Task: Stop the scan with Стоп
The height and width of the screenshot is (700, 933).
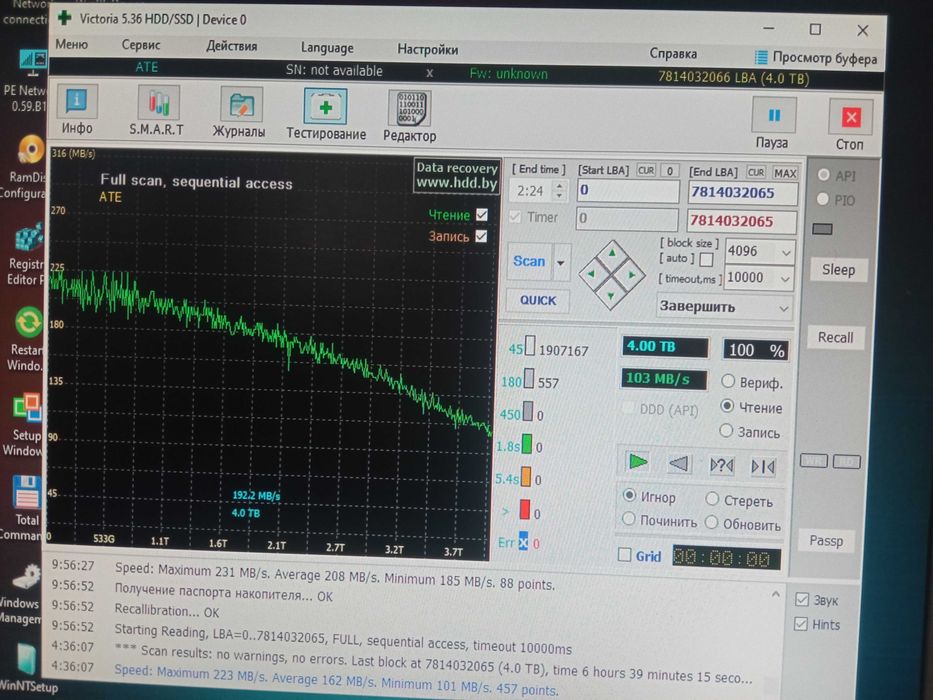Action: click(x=850, y=126)
